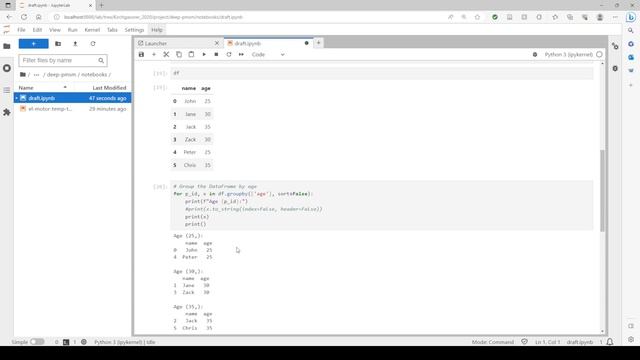This screenshot has width=640, height=360.
Task: Open the notifications bell in status bar
Action: [610, 342]
